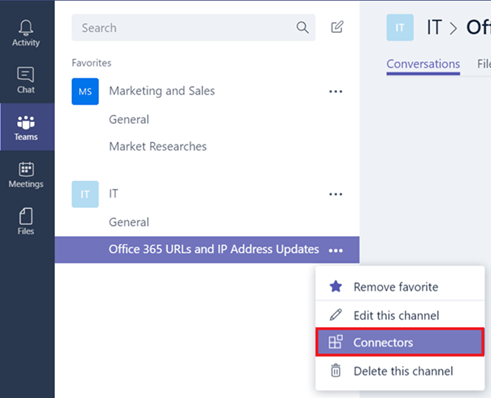Screen dimensions: 491x398
Task: Select Connectors in the context menu
Action: [400, 342]
